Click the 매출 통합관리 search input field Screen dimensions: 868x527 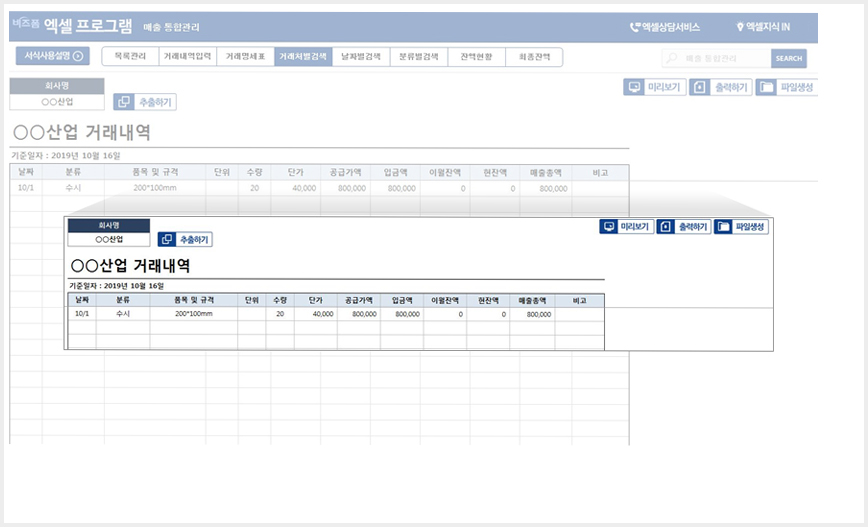(x=716, y=58)
